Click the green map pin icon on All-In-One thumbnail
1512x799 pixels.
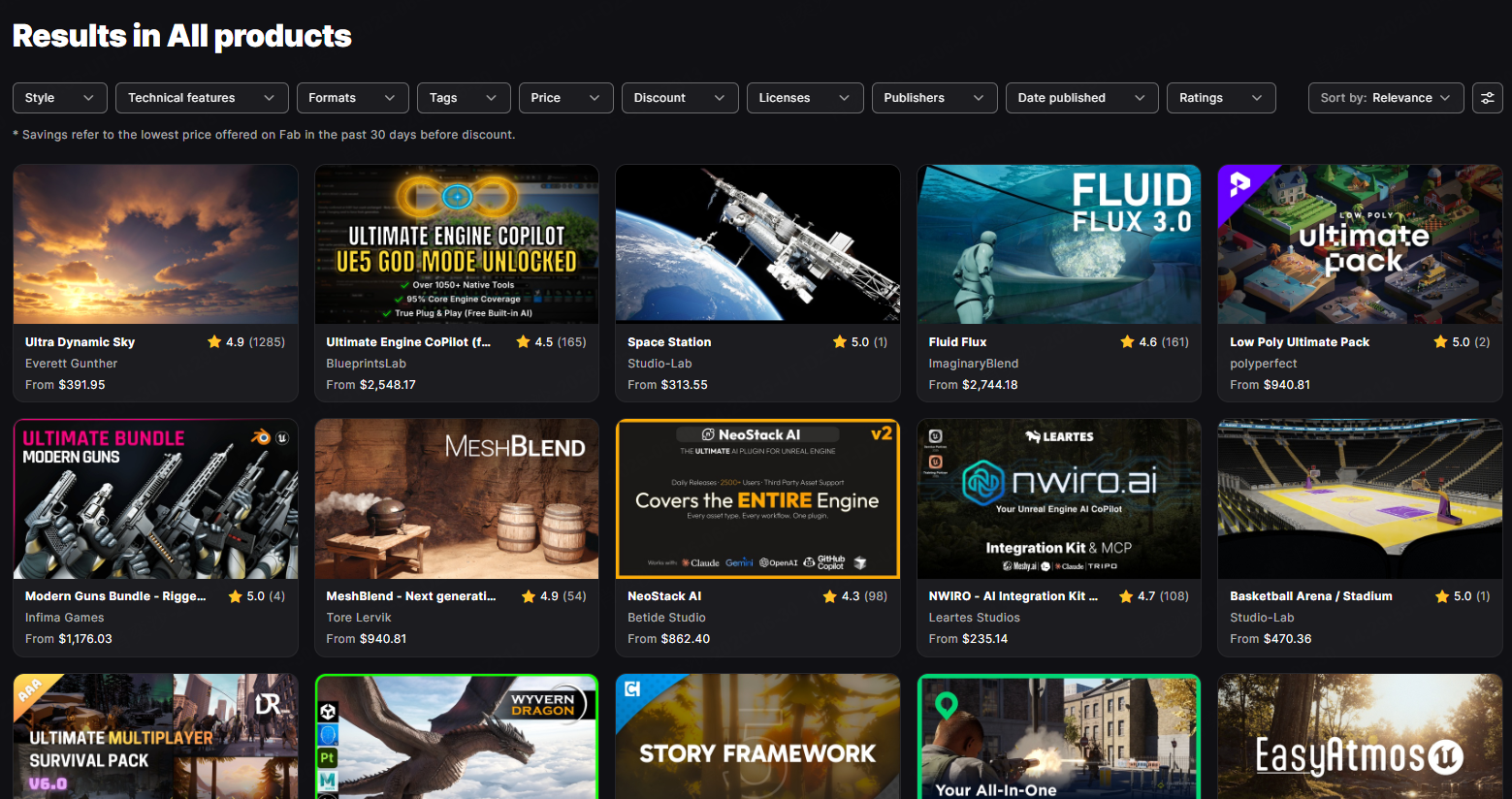pos(947,706)
